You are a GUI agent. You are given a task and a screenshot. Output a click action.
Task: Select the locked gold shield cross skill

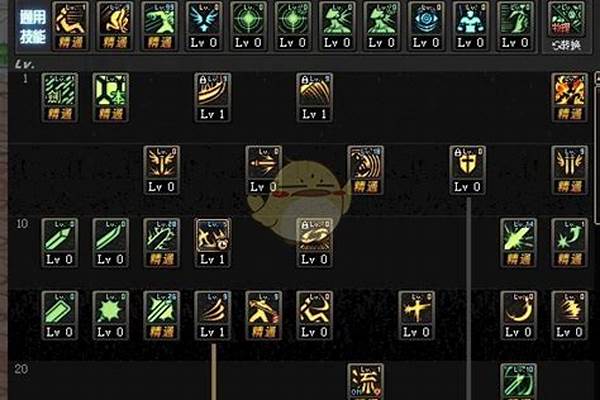click(468, 170)
